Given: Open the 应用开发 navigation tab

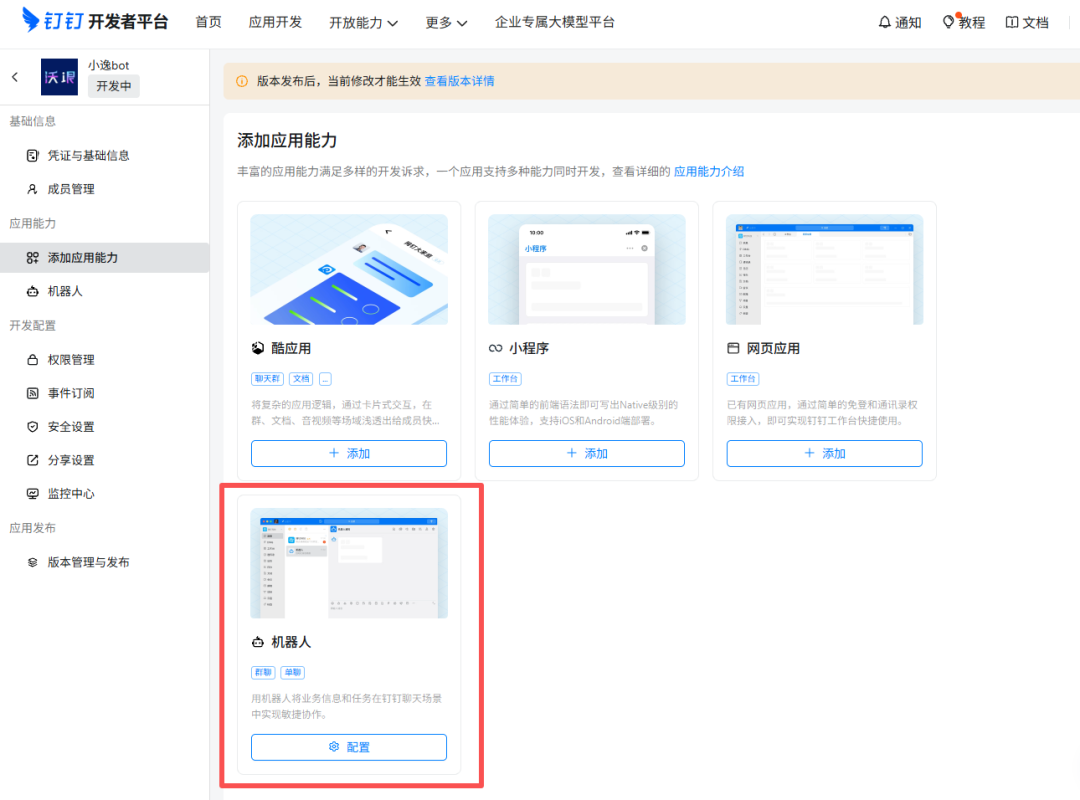Looking at the screenshot, I should click(x=275, y=22).
